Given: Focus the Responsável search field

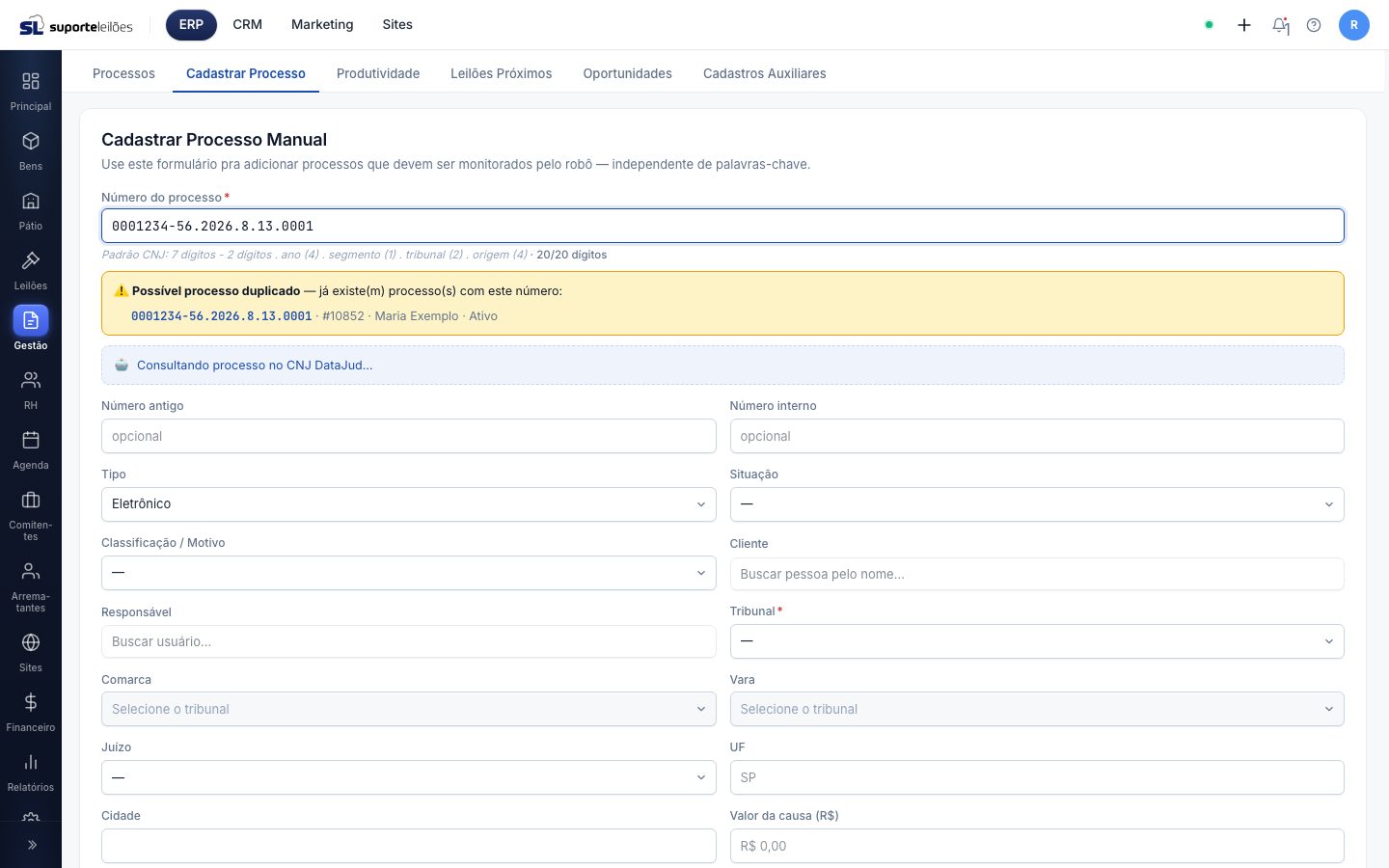Looking at the screenshot, I should click(409, 641).
